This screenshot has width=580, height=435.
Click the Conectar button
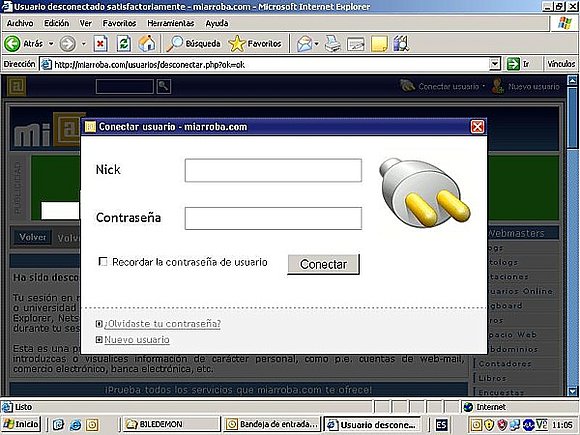tap(323, 264)
